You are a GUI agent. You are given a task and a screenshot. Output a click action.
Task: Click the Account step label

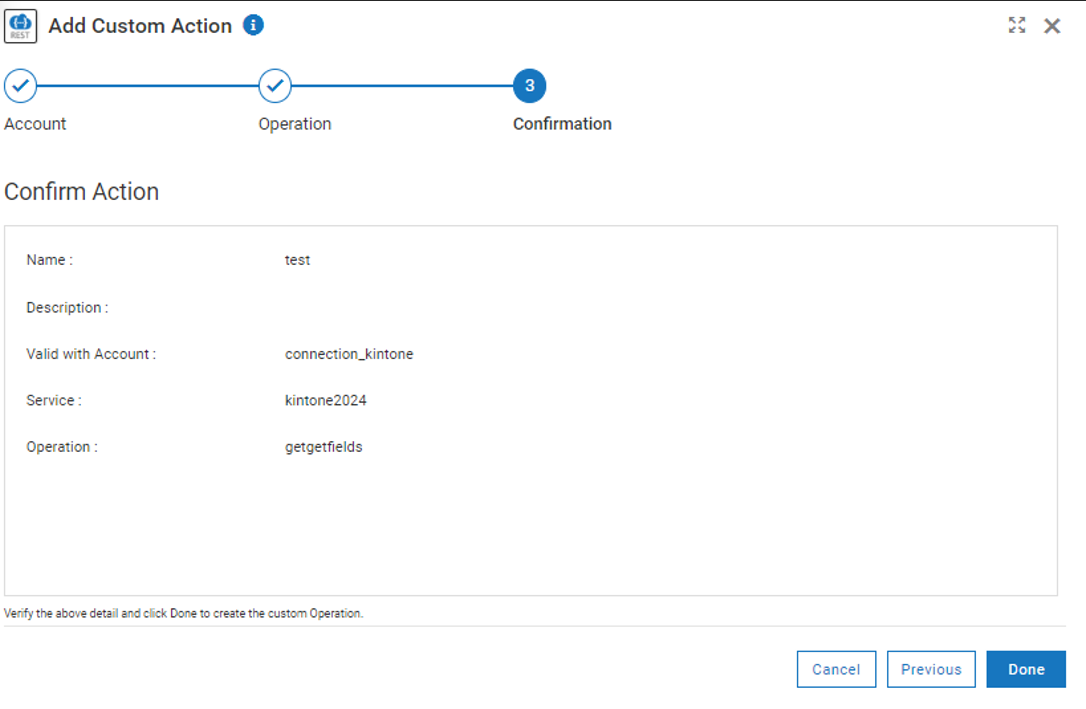click(x=35, y=124)
